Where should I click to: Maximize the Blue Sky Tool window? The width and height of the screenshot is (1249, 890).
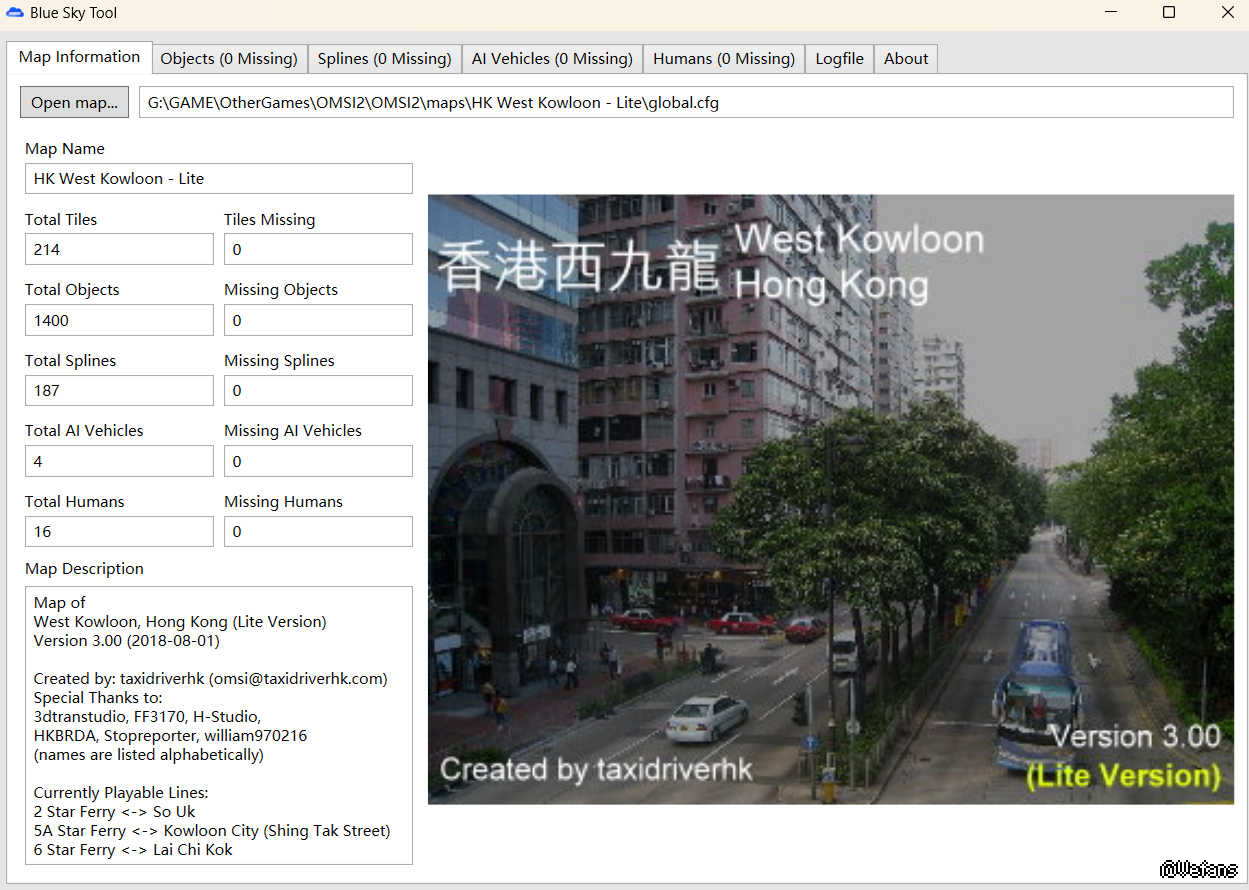point(1168,13)
